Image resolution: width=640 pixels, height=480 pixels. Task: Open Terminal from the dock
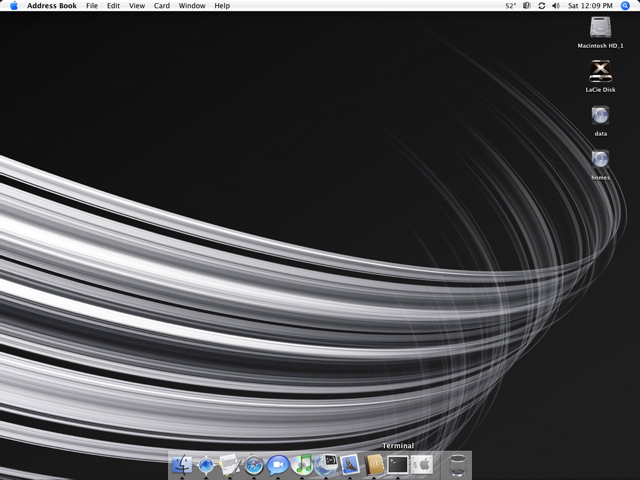point(398,464)
